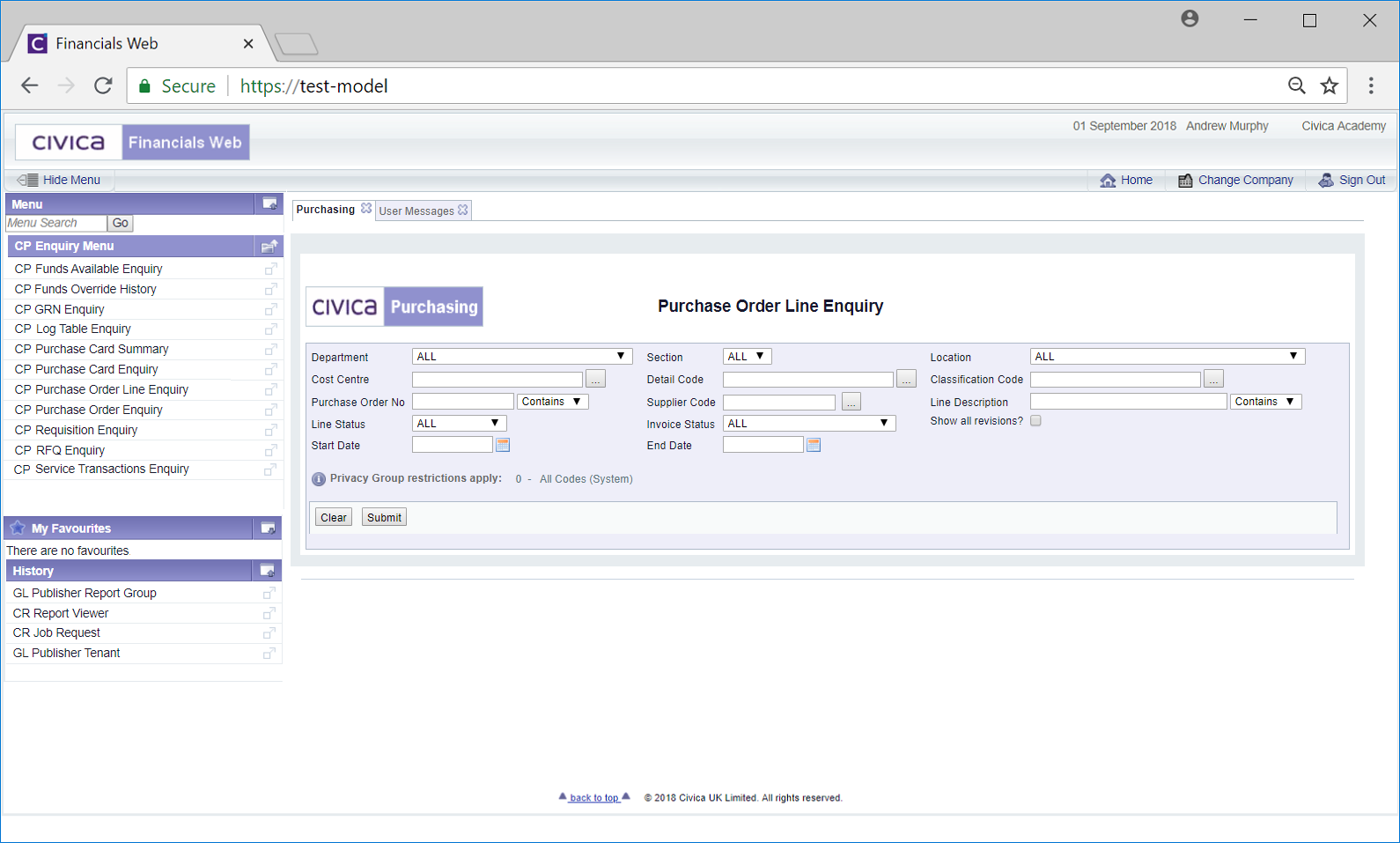Click popout icon beside CP Requisition Enquiry
The image size is (1400, 843).
pyautogui.click(x=271, y=430)
